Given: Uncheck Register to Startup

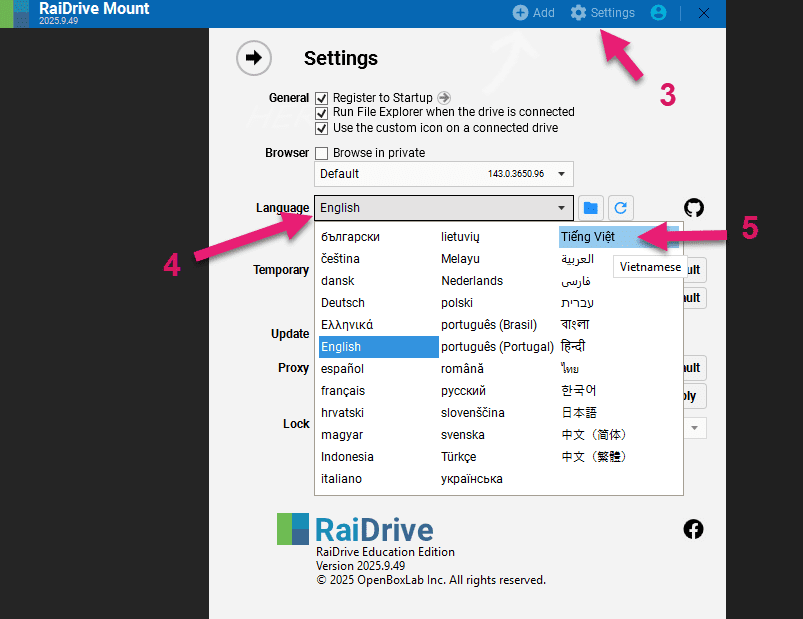Looking at the screenshot, I should point(322,98).
